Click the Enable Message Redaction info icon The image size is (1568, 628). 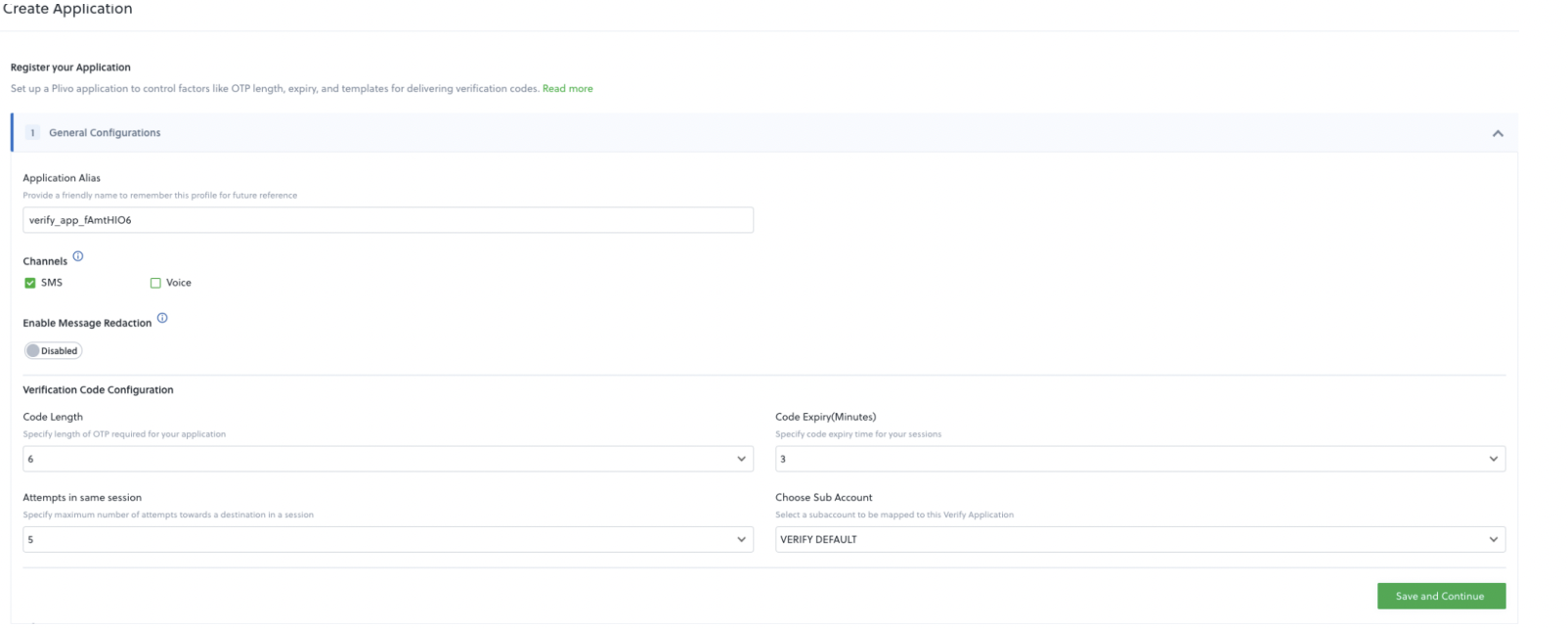coord(162,318)
